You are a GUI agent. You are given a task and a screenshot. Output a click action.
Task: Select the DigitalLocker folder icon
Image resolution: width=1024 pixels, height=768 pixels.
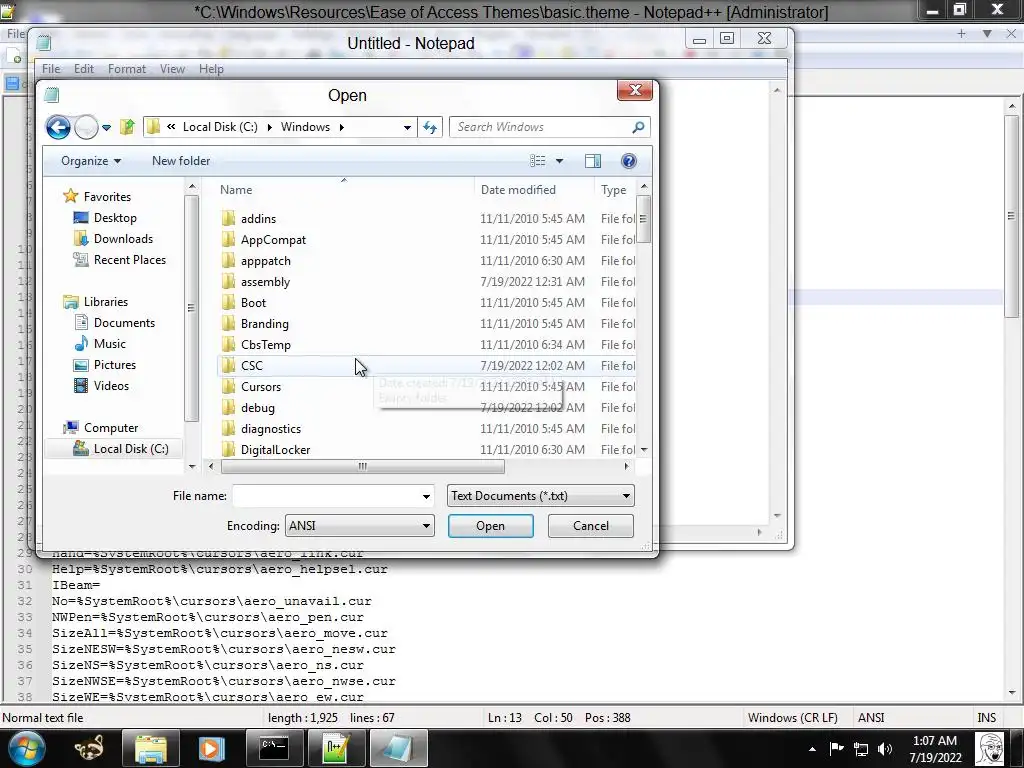point(228,449)
